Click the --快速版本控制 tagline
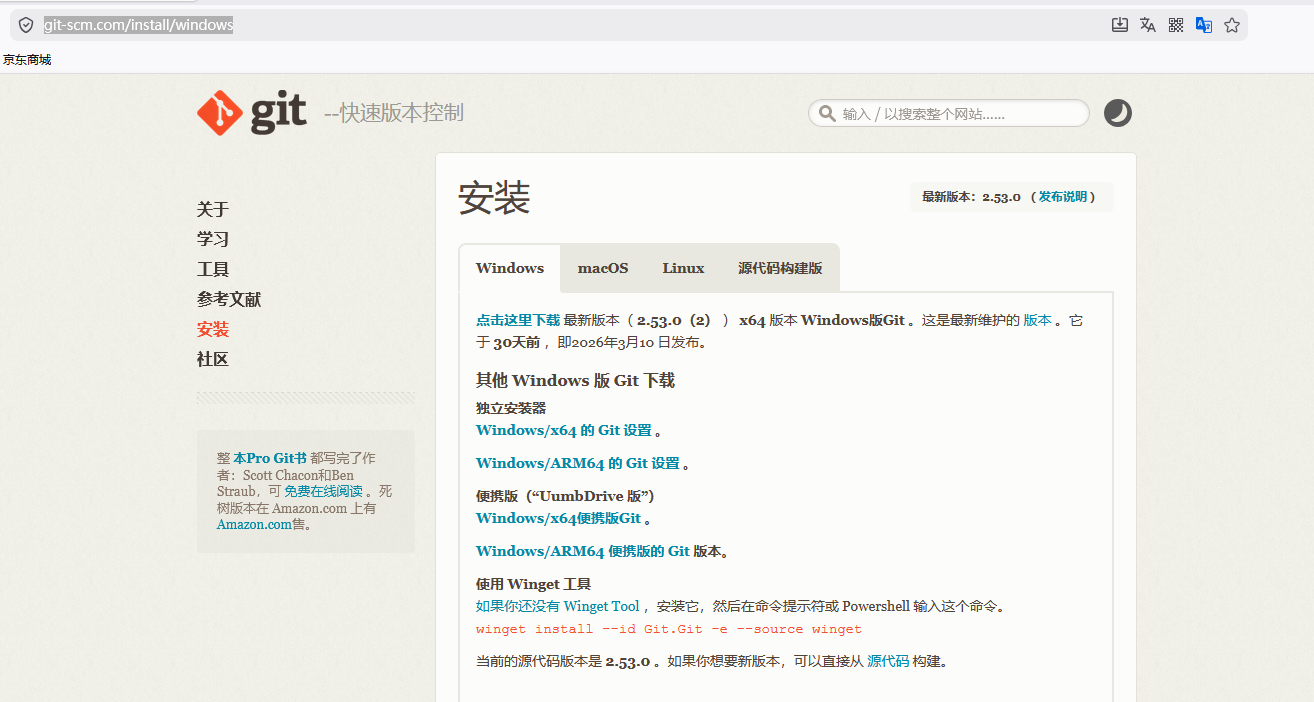 (x=394, y=113)
